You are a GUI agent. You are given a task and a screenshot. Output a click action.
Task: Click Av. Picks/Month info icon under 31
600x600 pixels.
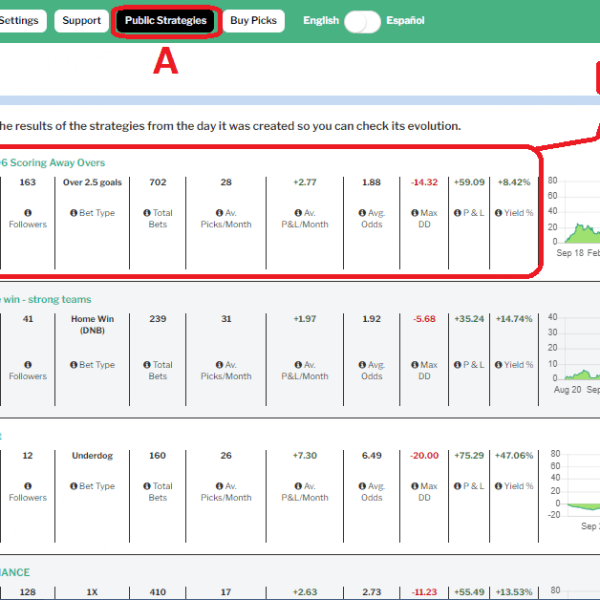[x=219, y=365]
